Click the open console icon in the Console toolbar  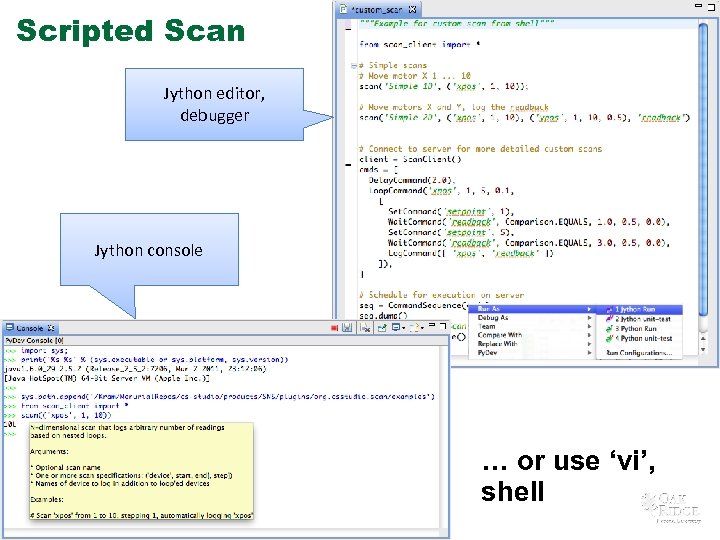tap(414, 327)
